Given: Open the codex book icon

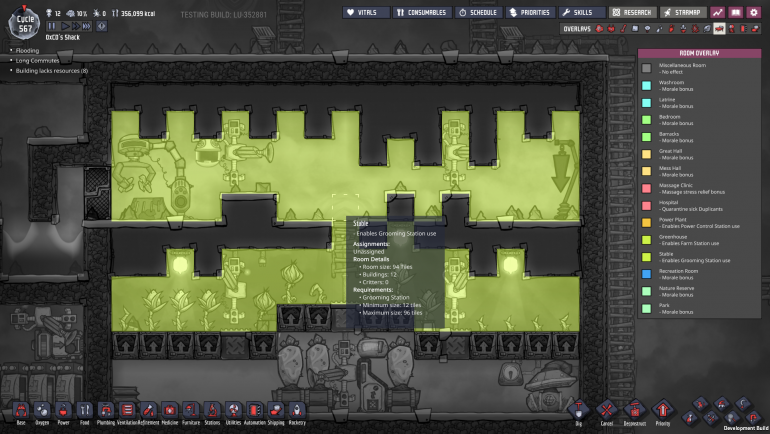Looking at the screenshot, I should coord(735,12).
